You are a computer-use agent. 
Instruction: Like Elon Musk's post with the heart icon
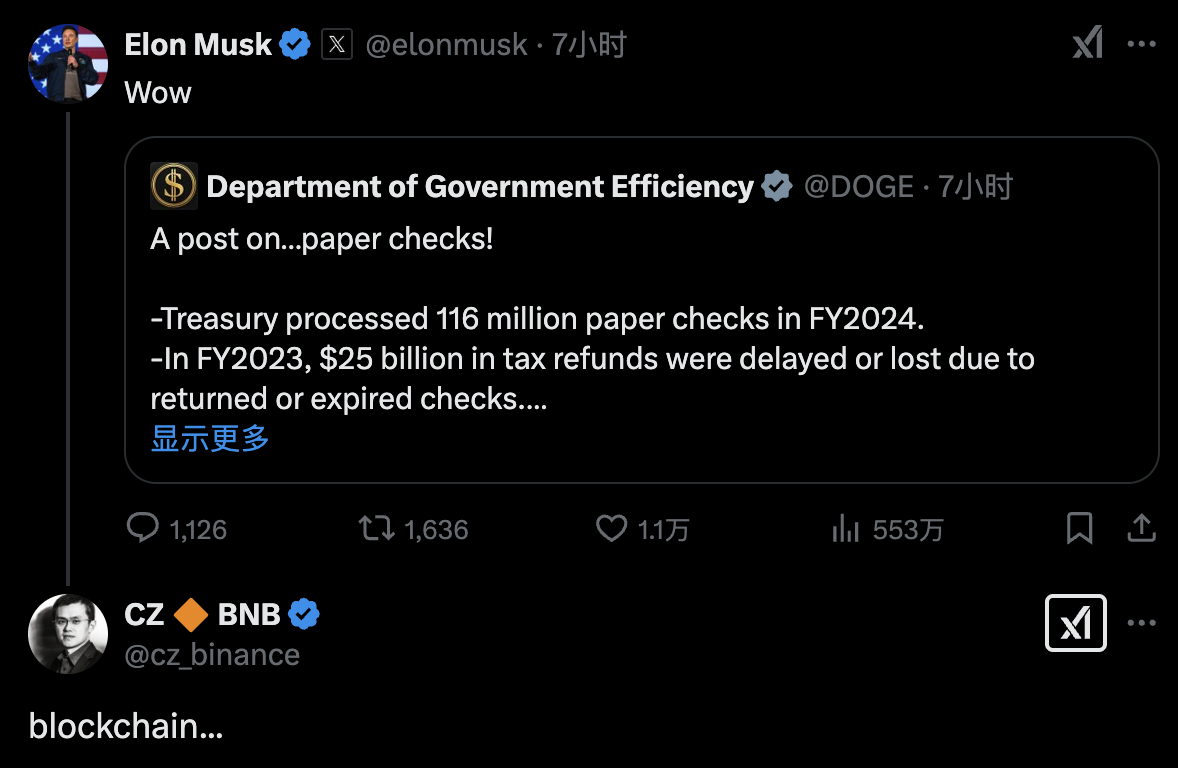[x=611, y=528]
